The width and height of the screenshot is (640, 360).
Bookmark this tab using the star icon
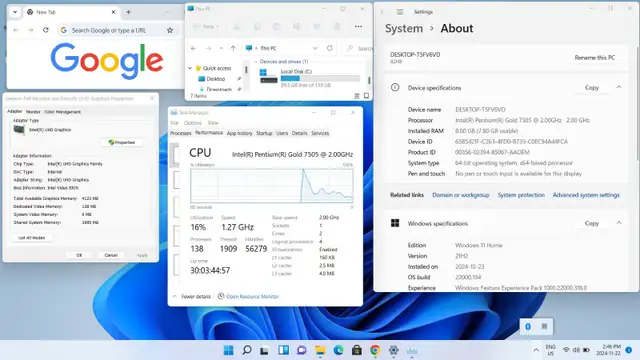coord(170,30)
